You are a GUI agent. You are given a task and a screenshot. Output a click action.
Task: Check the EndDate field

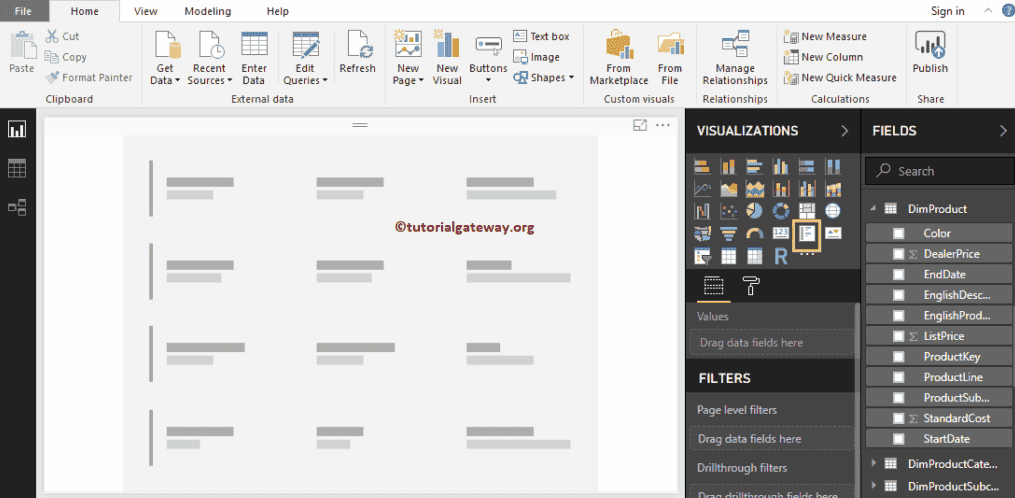click(898, 275)
